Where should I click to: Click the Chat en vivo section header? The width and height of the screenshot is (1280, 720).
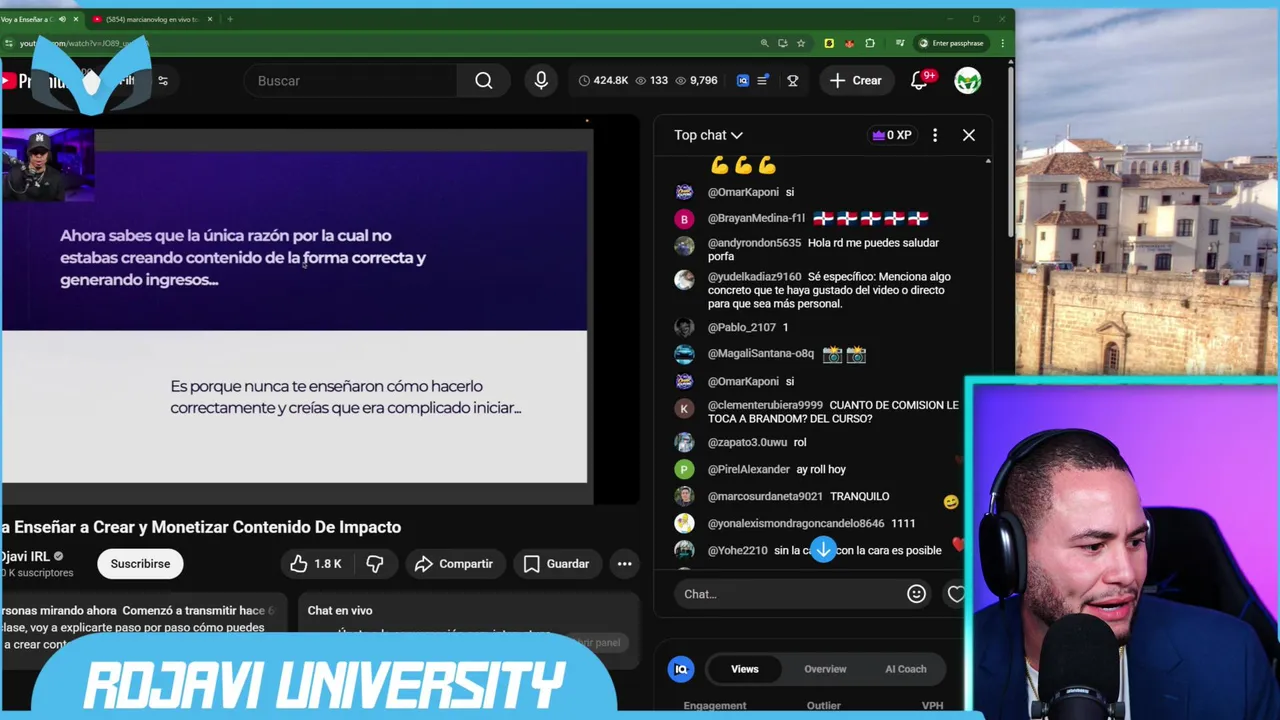[340, 610]
